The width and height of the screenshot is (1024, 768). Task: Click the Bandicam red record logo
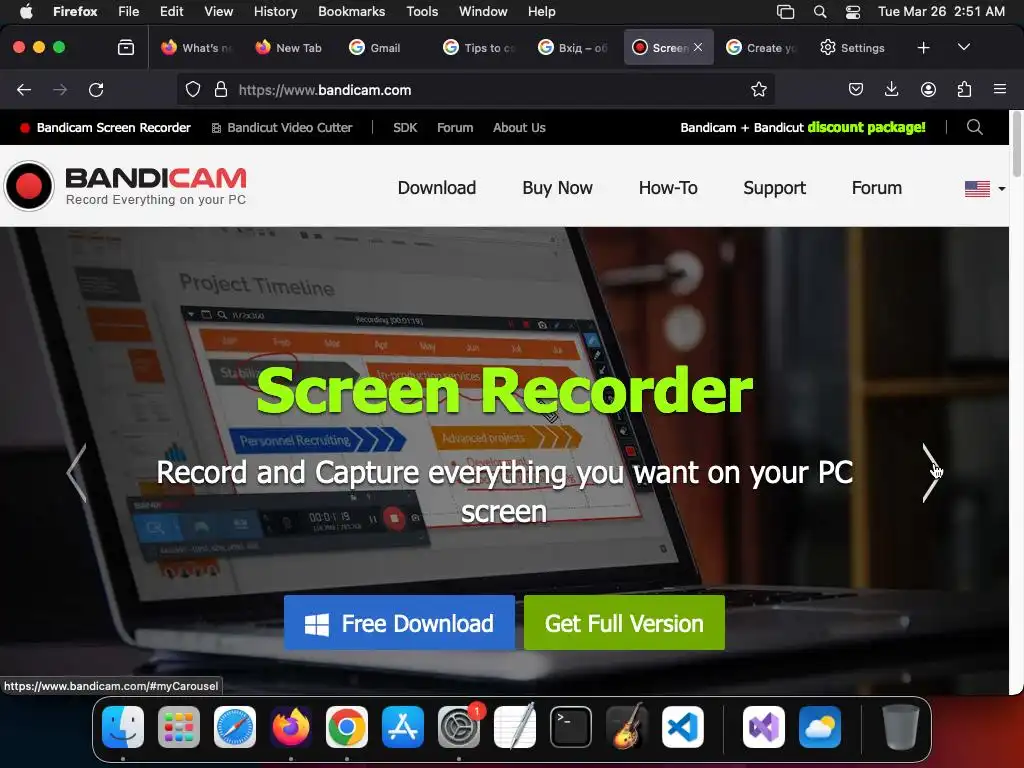pyautogui.click(x=29, y=186)
